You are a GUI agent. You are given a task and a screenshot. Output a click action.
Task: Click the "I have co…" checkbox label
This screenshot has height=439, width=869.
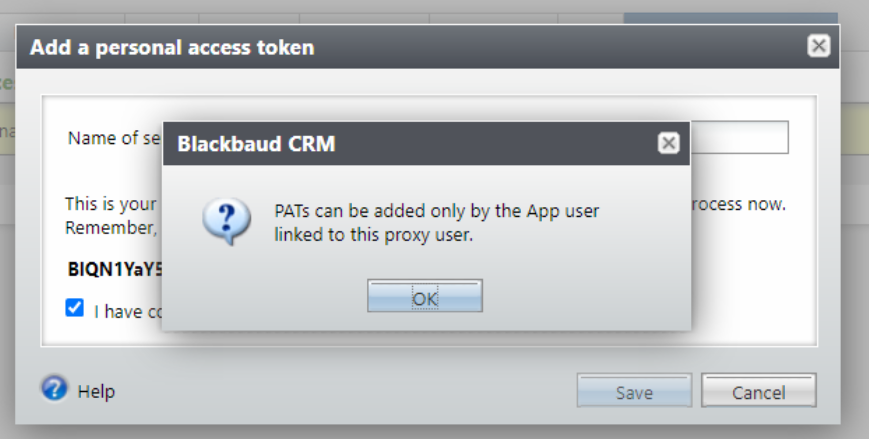(x=128, y=311)
